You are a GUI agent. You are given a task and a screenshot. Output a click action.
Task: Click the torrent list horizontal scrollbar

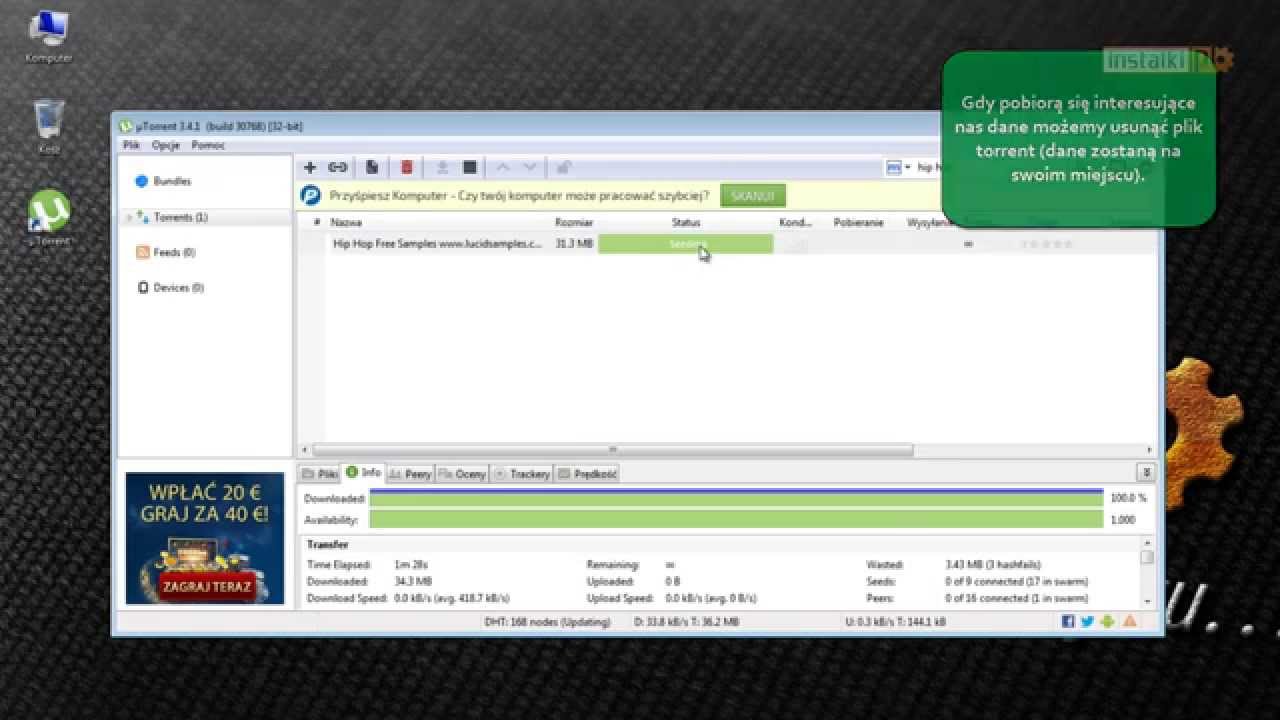point(613,450)
